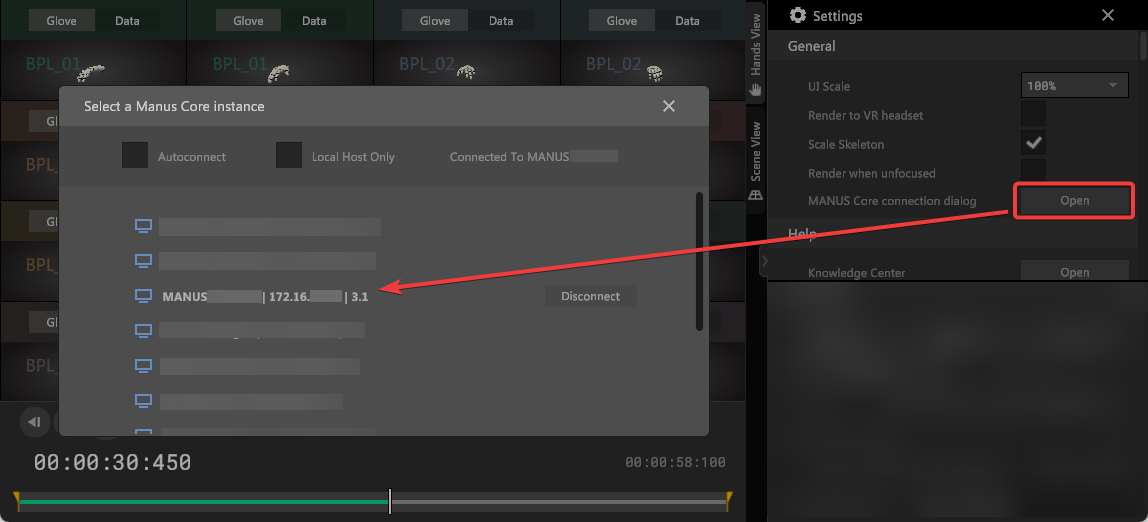Click the monitor icon beside the MANUS host entry
The width and height of the screenshot is (1148, 522).
click(x=143, y=296)
